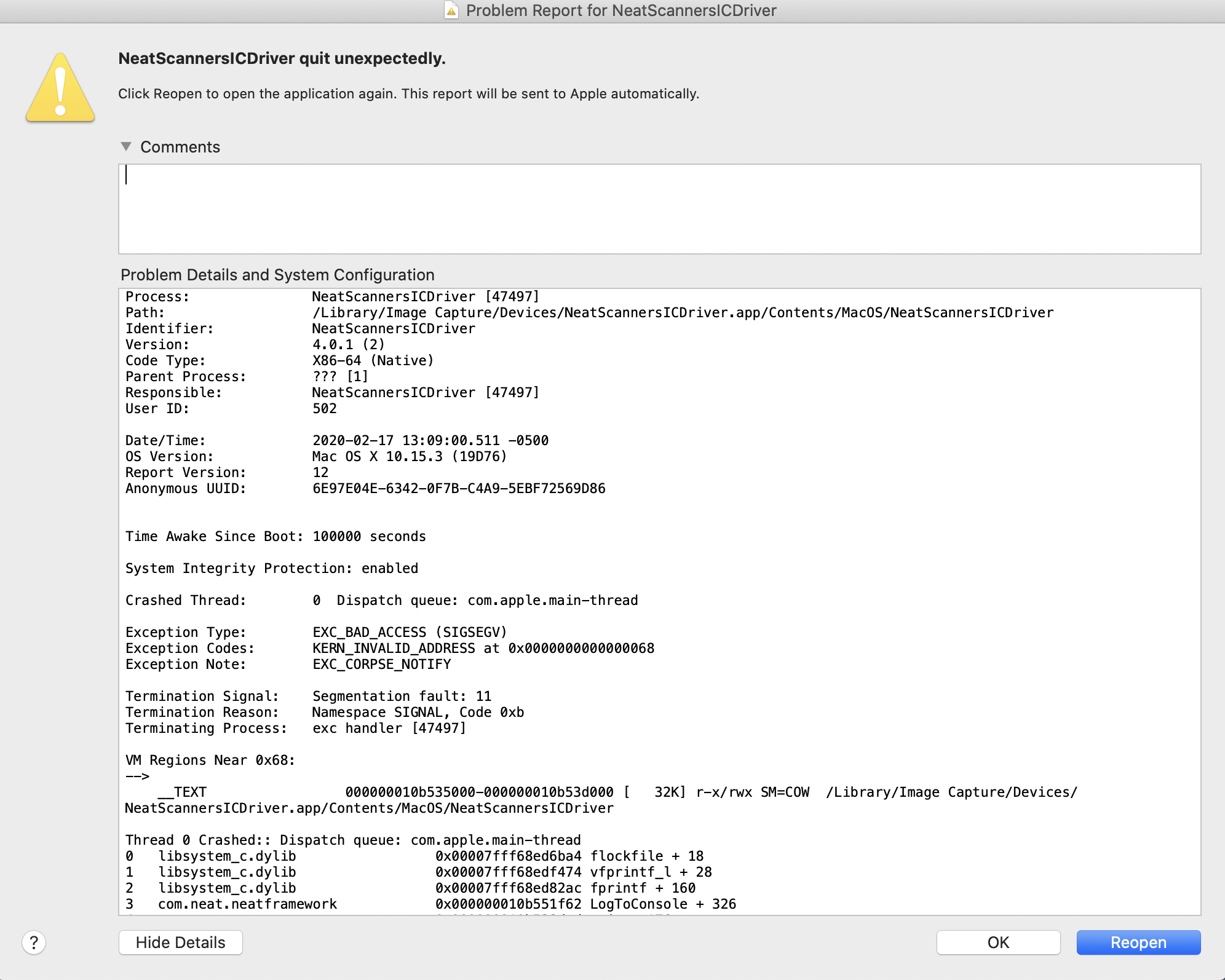
Task: Collapse the Comments disclosure triangle
Action: (x=126, y=146)
